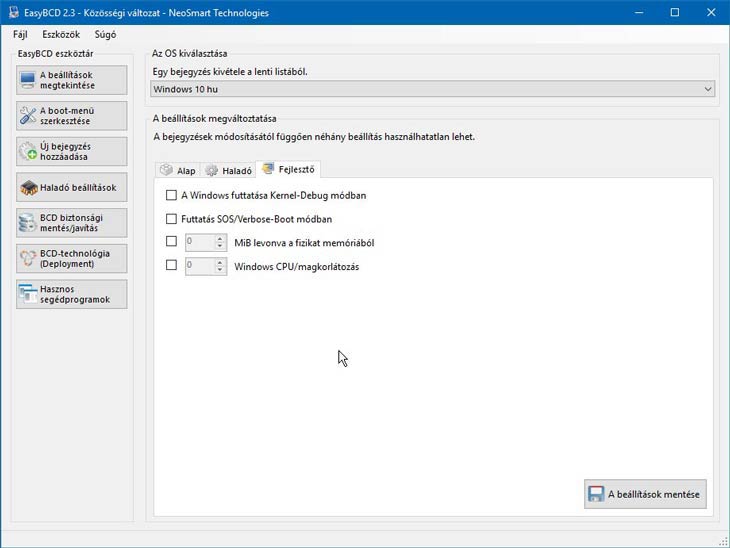Image resolution: width=730 pixels, height=548 pixels.
Task: Click the tools icon for A boot-menü szerkesztése
Action: point(28,116)
